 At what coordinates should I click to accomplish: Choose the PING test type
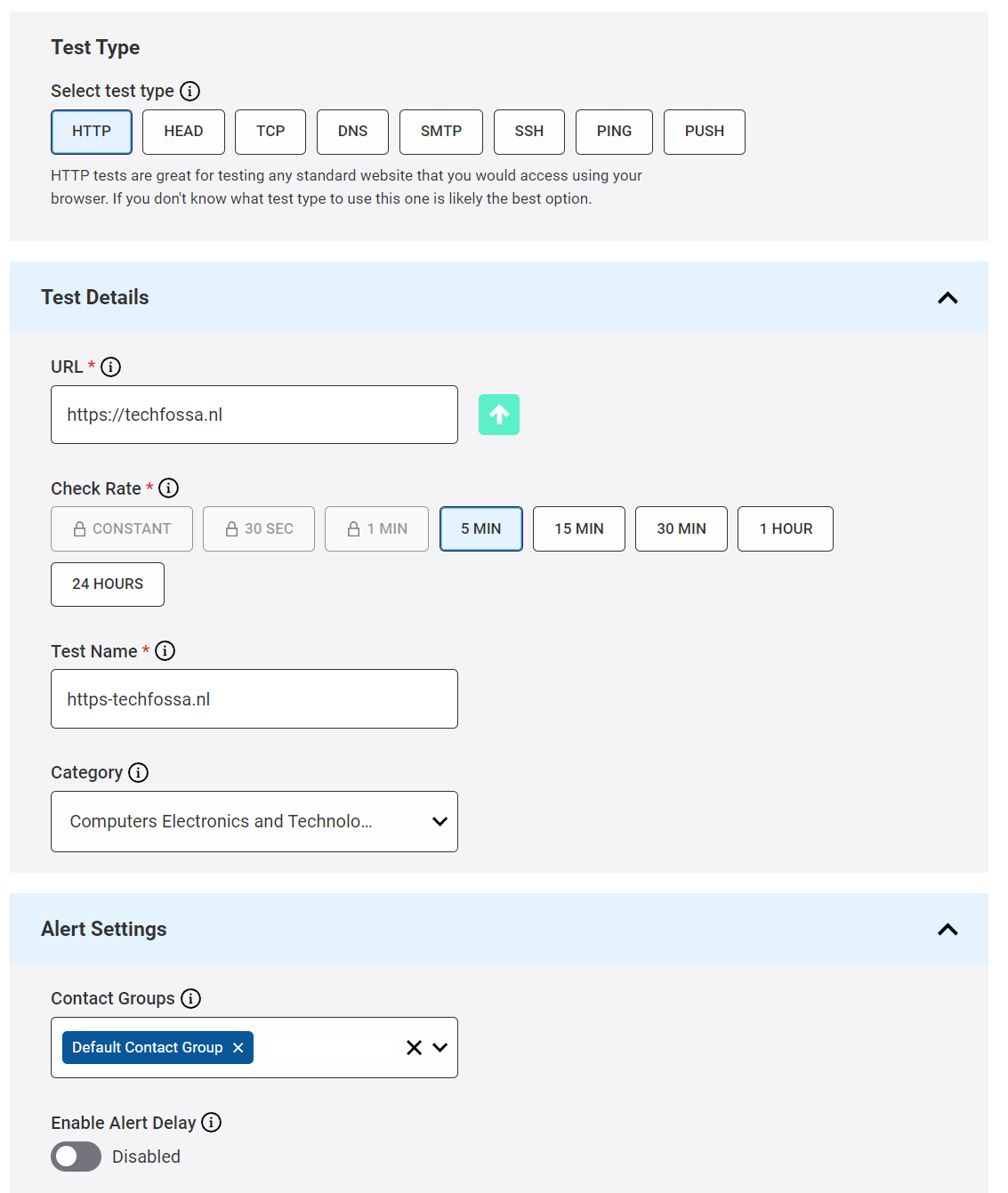coord(614,132)
